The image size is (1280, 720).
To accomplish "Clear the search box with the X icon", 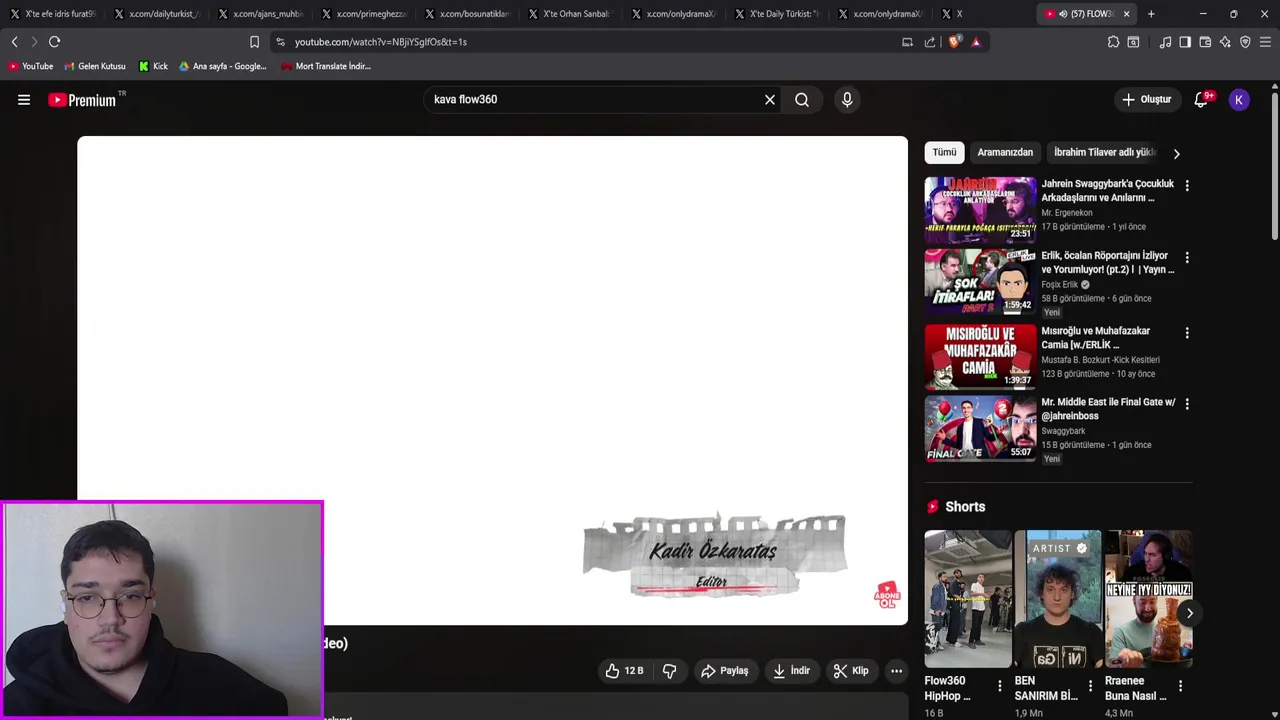I will click(x=770, y=100).
